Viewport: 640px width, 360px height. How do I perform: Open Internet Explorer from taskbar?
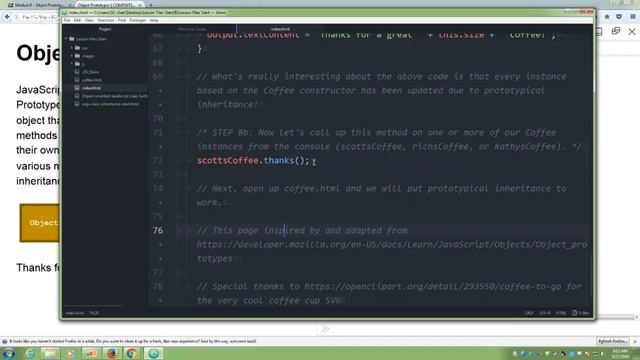30,353
